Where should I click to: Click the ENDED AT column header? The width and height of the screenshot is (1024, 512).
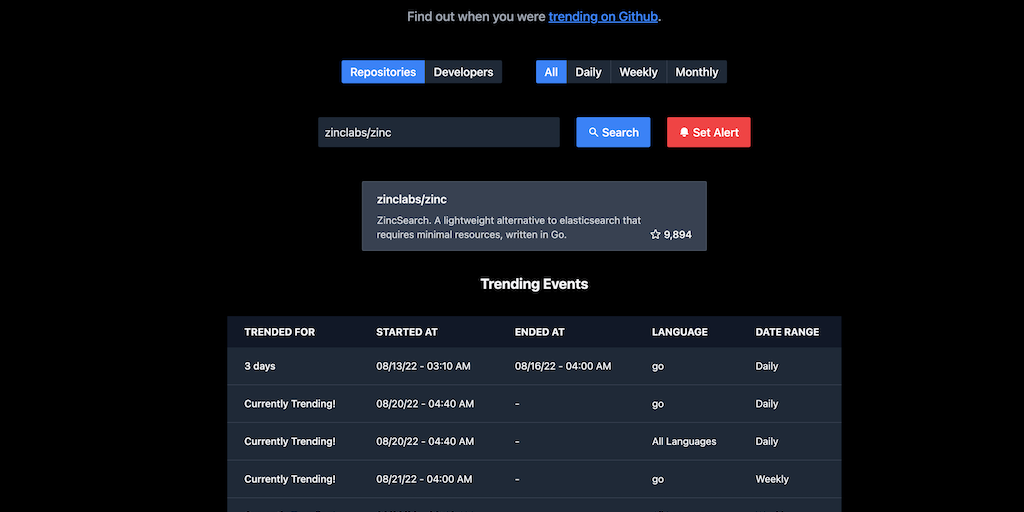[x=539, y=332]
